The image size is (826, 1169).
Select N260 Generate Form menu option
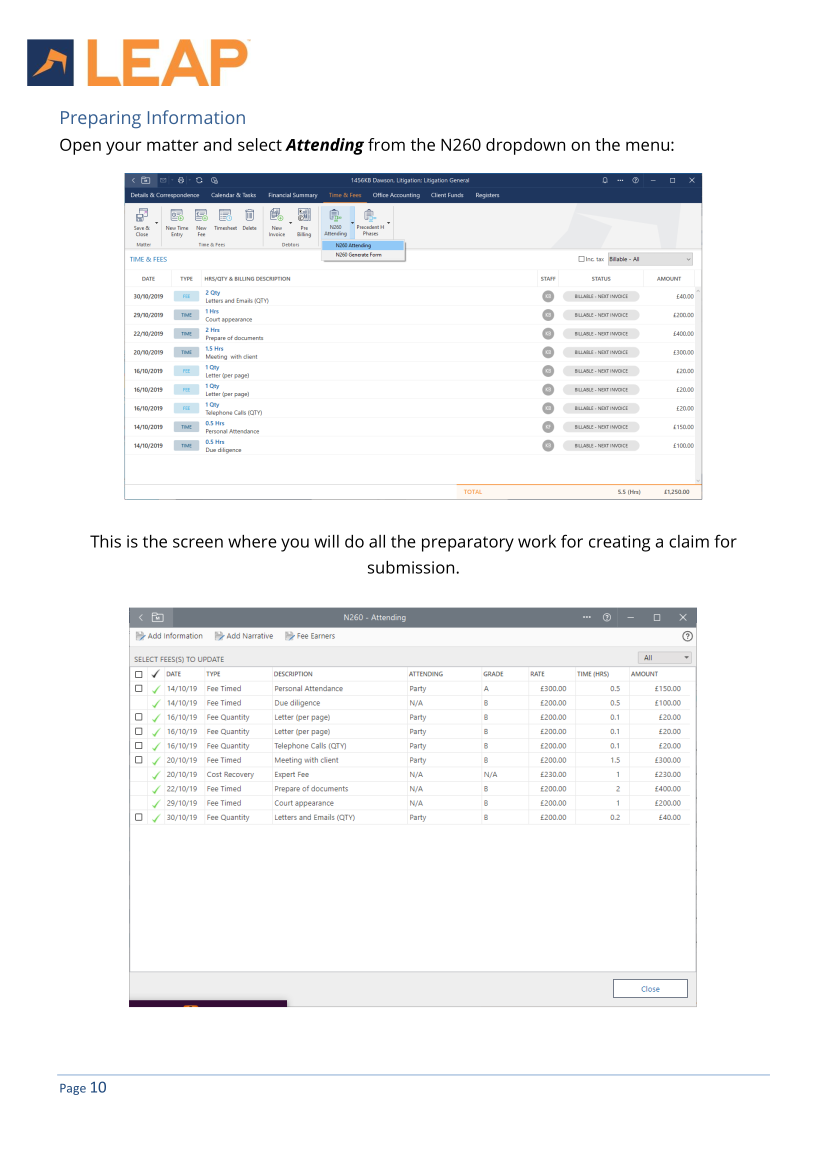pos(358,255)
